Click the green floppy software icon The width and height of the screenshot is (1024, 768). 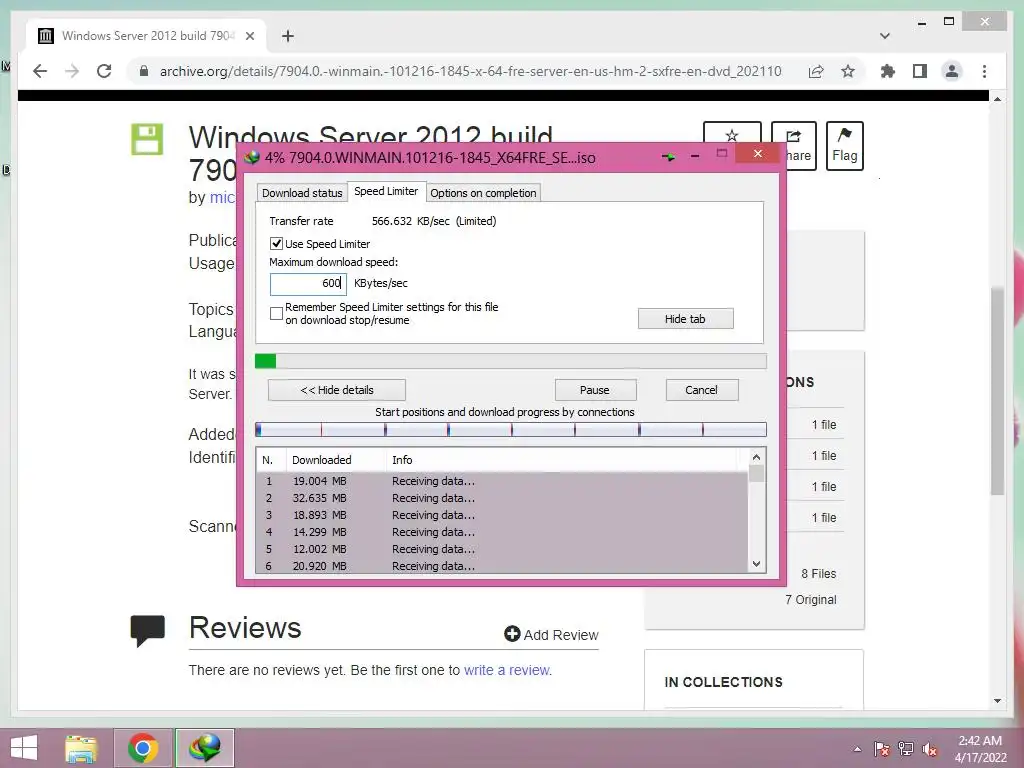click(x=147, y=139)
